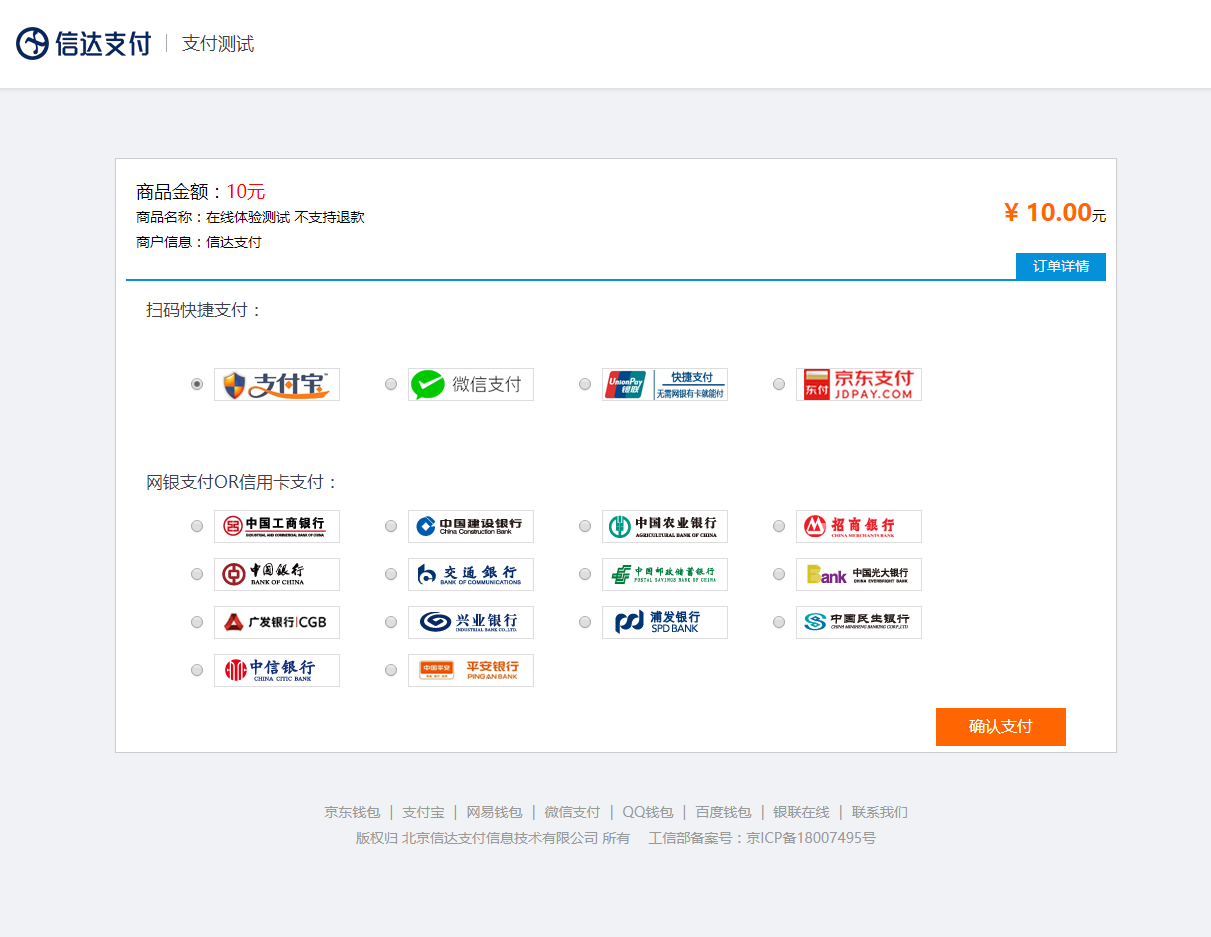Open the 支付宝 footer link
The image size is (1211, 937).
[423, 812]
